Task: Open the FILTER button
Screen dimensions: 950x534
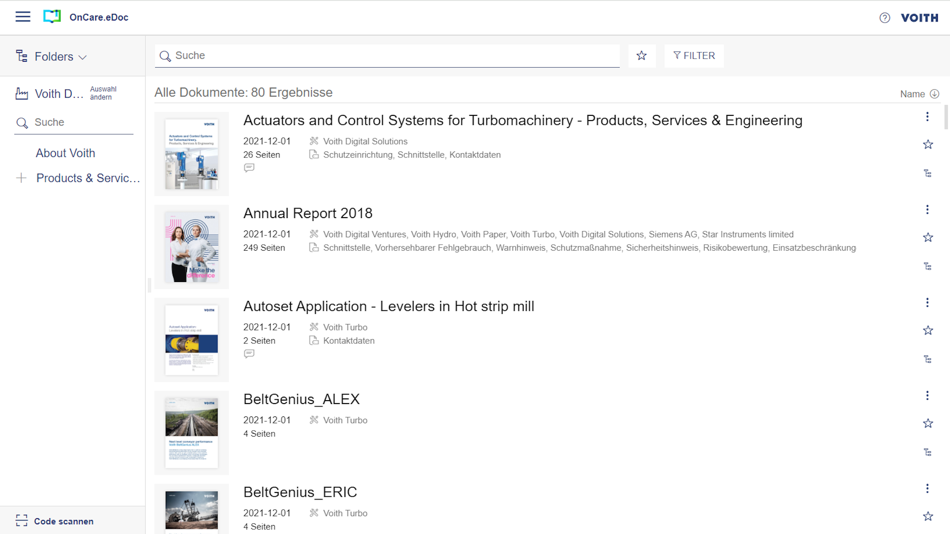Action: click(694, 56)
